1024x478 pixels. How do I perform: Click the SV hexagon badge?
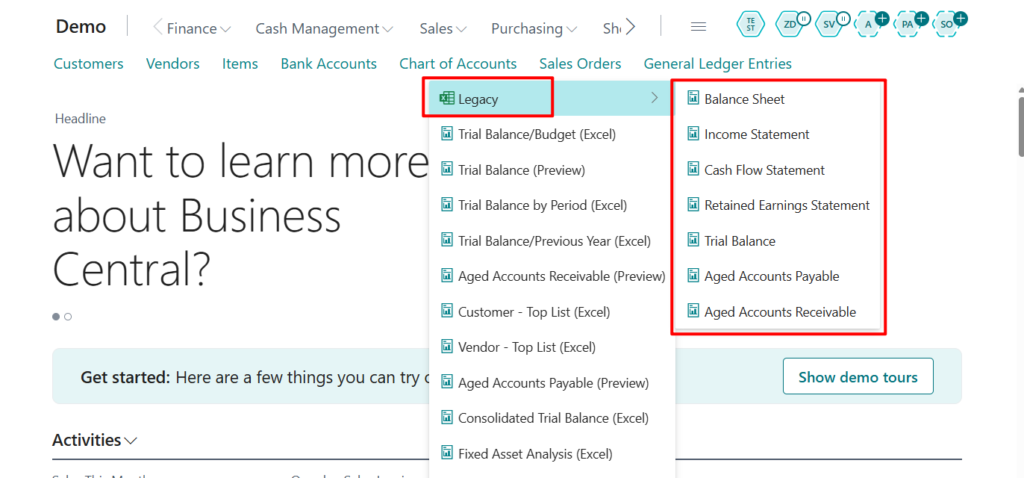(829, 25)
